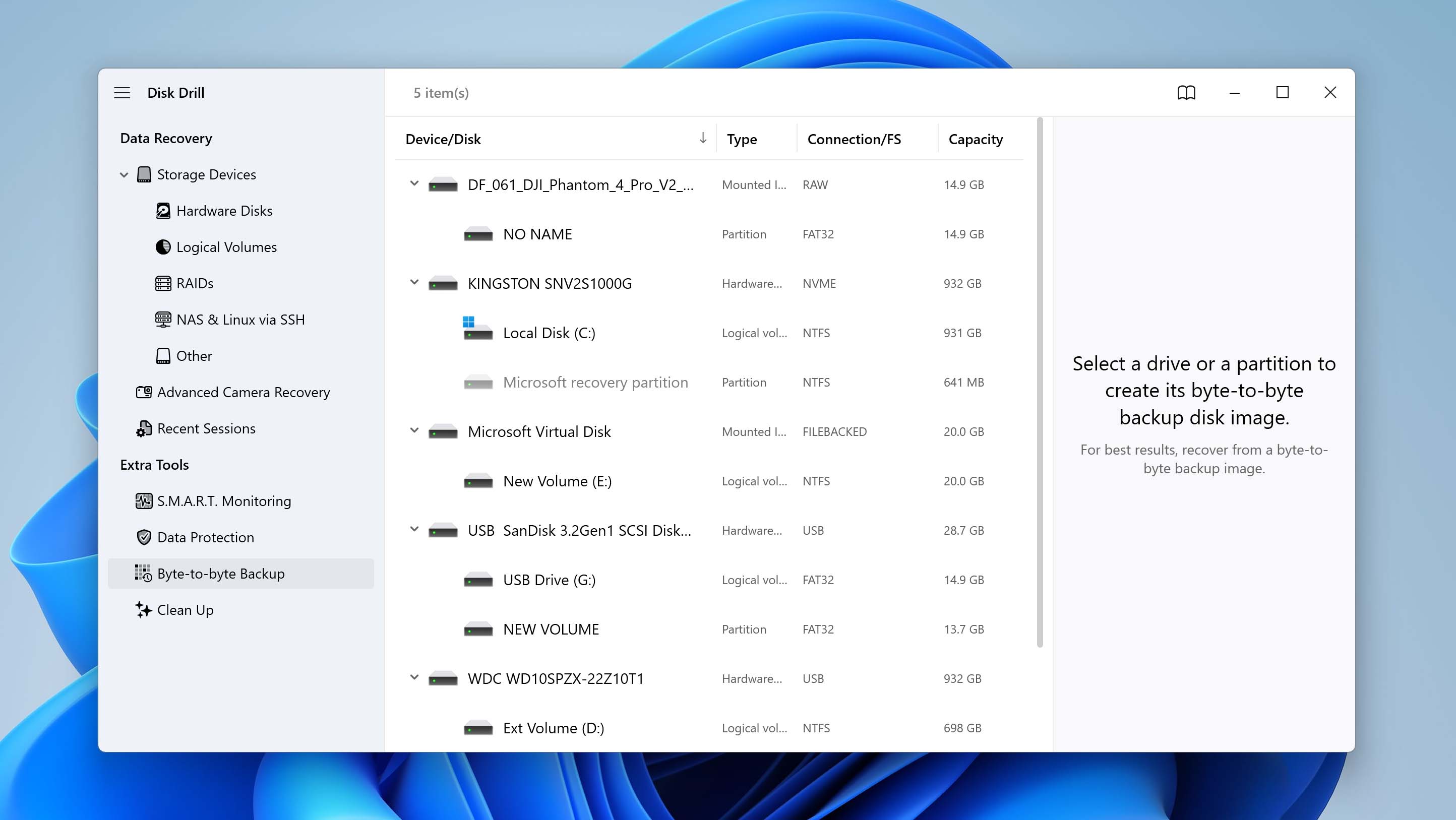The height and width of the screenshot is (820, 1456).
Task: Click the S.M.A.R.T. Monitoring pulse icon
Action: coord(144,501)
